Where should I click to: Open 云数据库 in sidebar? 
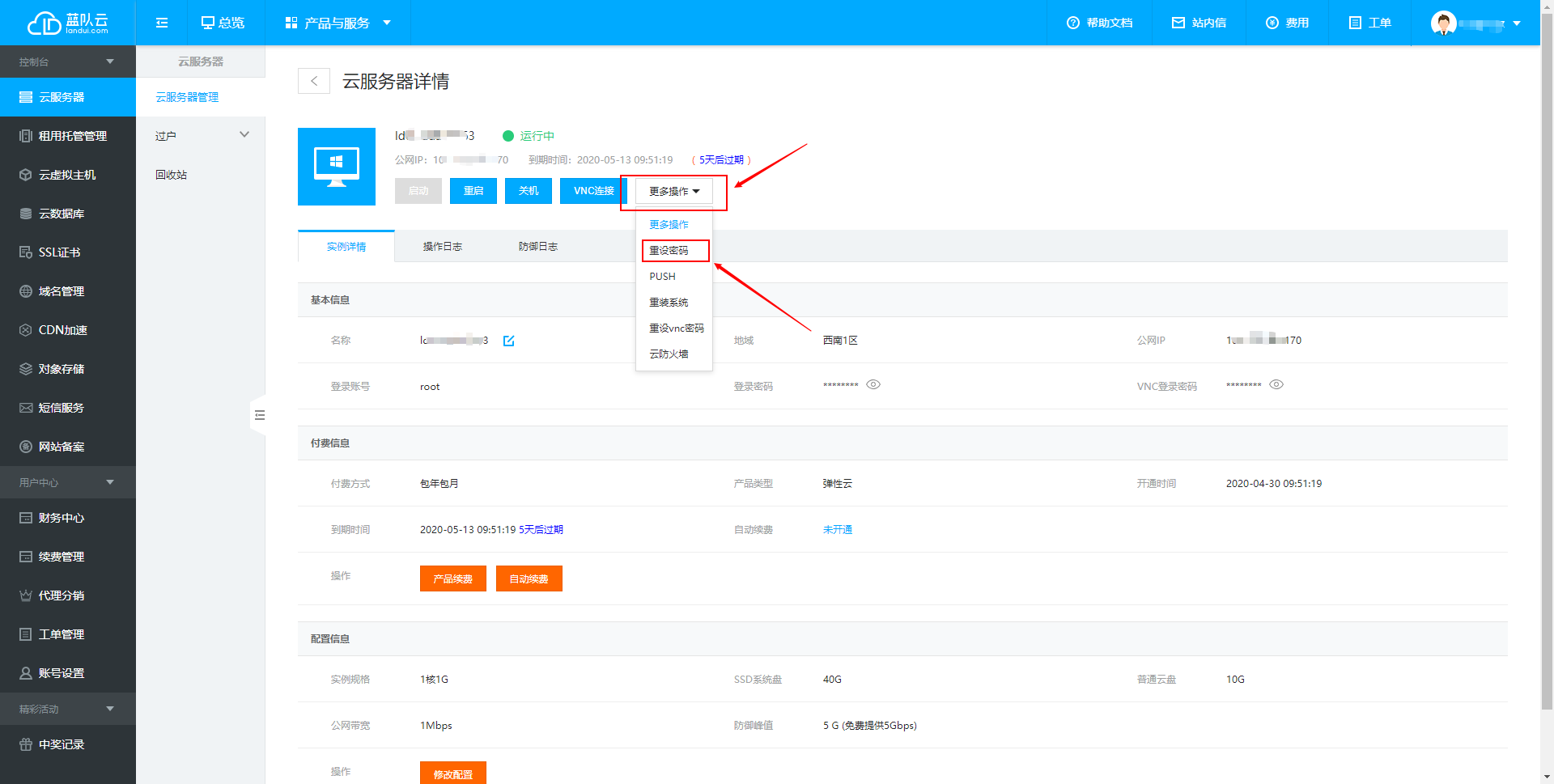[68, 214]
